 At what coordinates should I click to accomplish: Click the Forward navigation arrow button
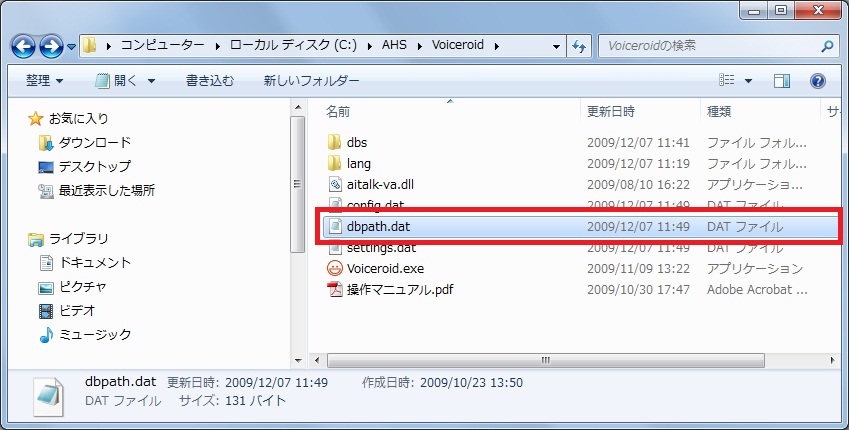click(x=51, y=46)
